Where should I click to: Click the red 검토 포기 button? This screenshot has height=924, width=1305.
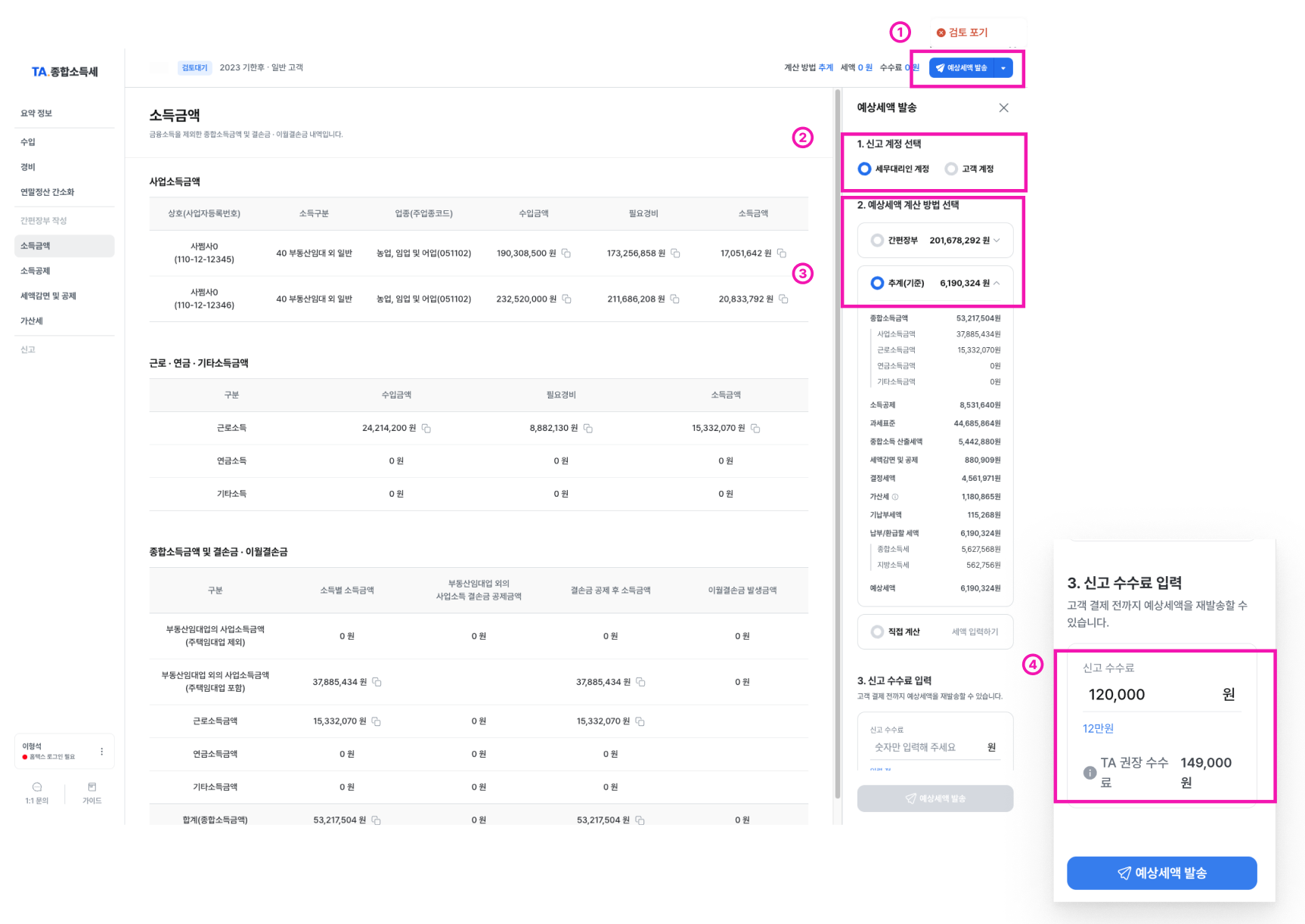tap(962, 33)
